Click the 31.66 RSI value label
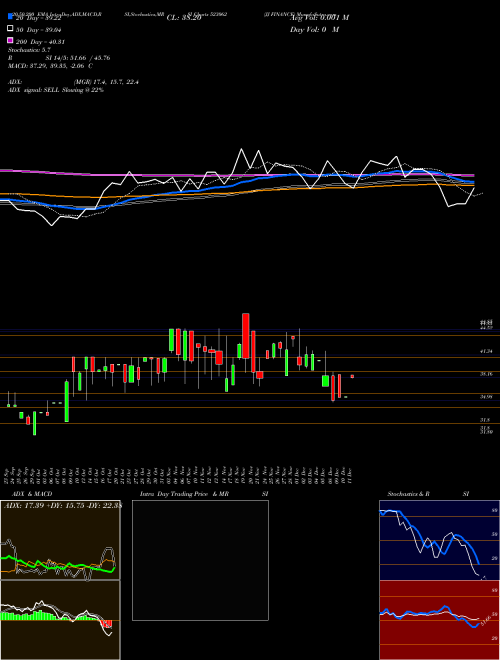The image size is (500, 660). click(x=485, y=620)
